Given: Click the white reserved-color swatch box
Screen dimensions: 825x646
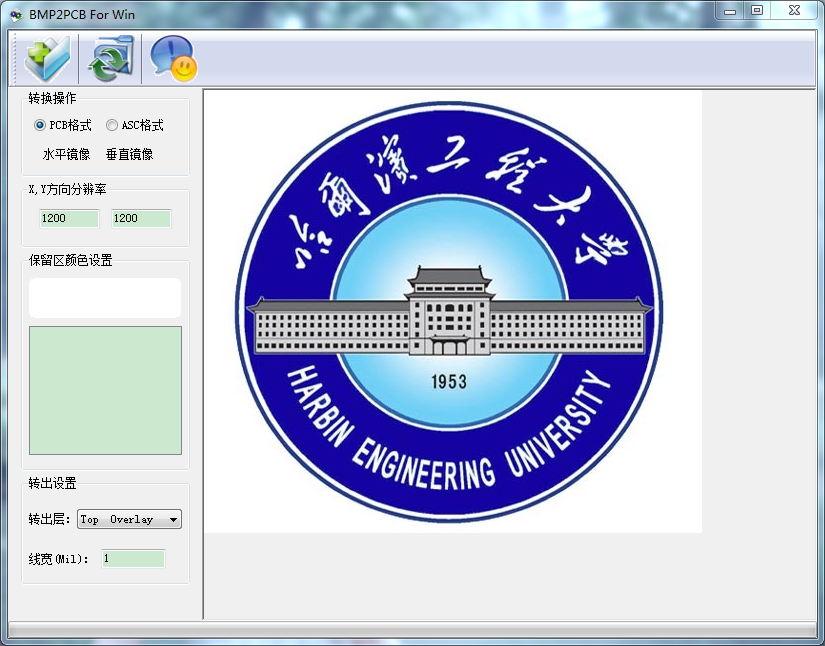Looking at the screenshot, I should 105,298.
